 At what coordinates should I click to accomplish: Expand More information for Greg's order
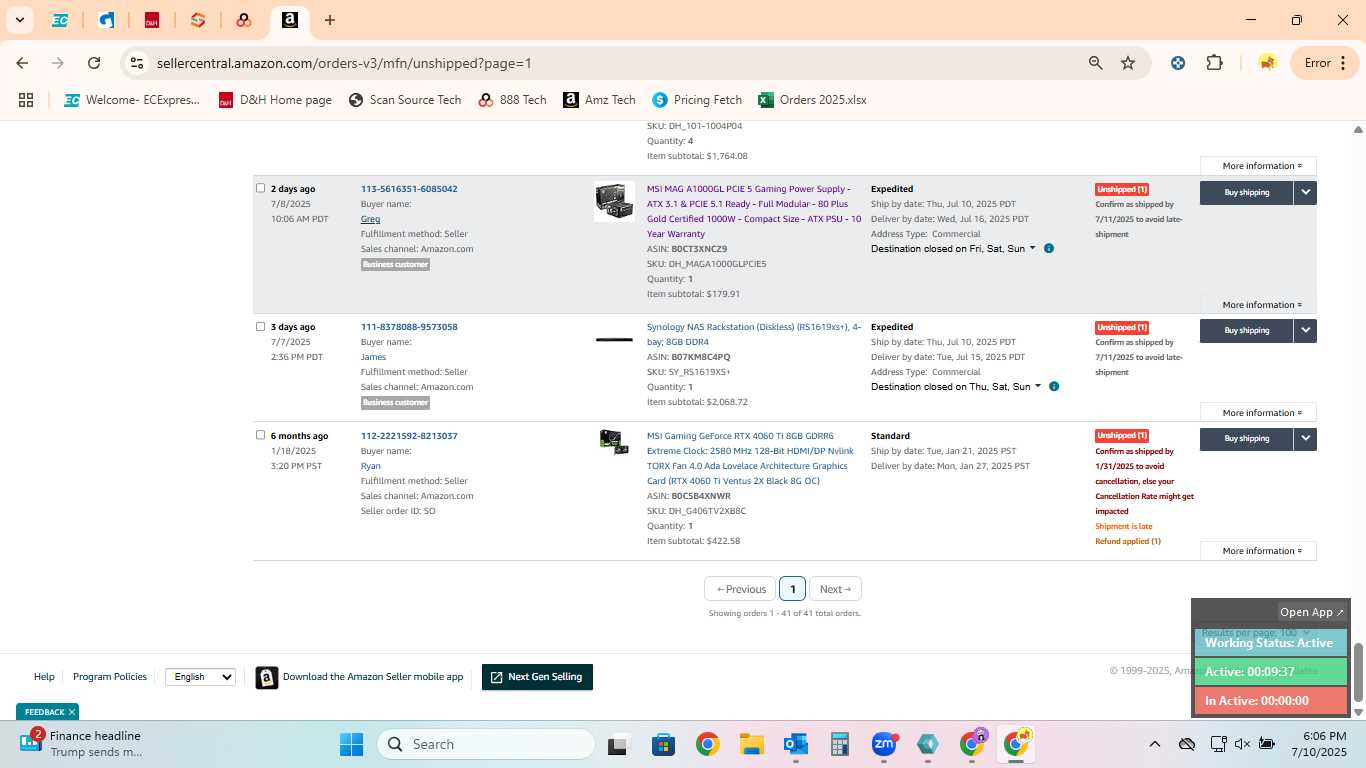[x=1258, y=305]
